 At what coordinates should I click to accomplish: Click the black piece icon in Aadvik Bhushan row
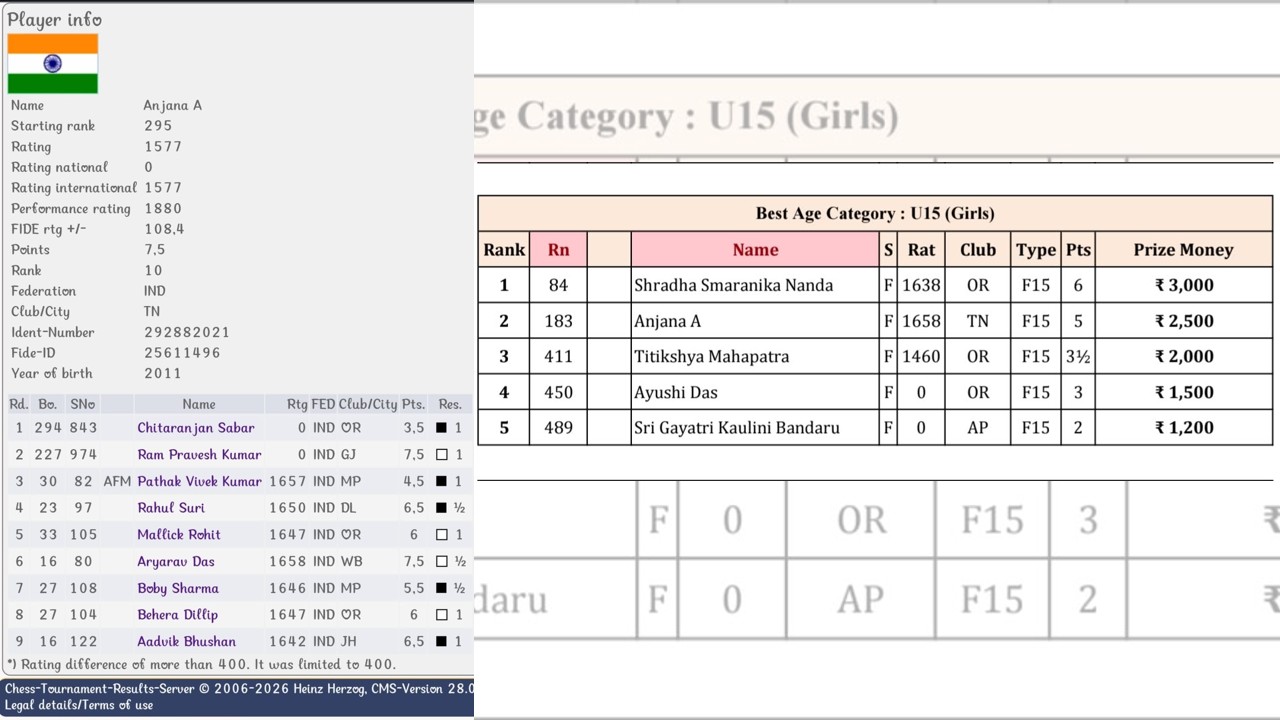tap(441, 642)
